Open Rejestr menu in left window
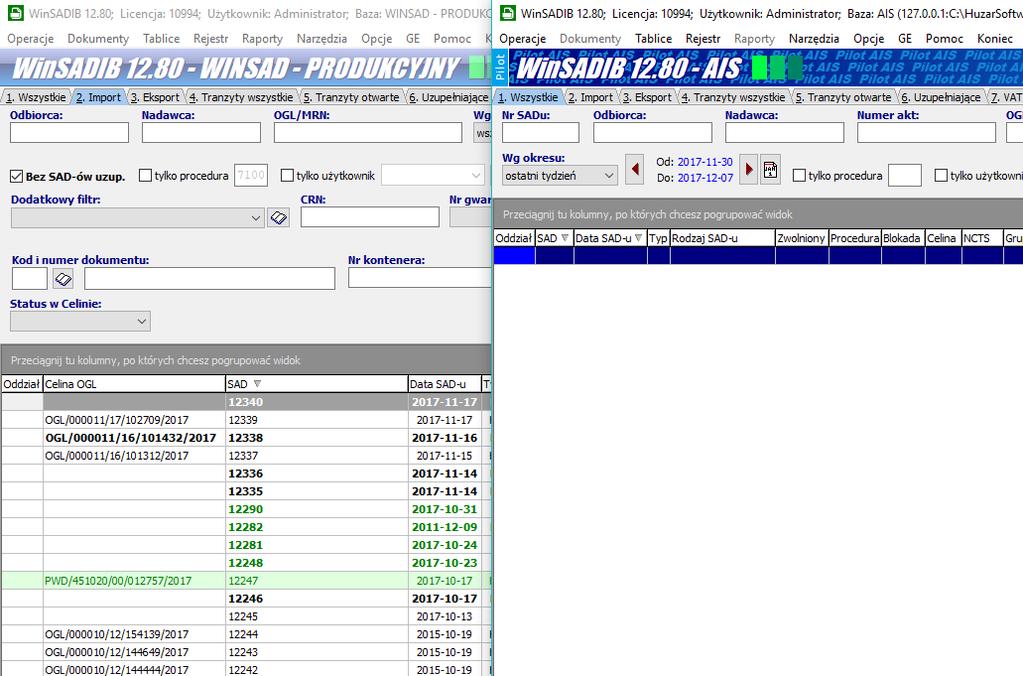 click(x=211, y=38)
